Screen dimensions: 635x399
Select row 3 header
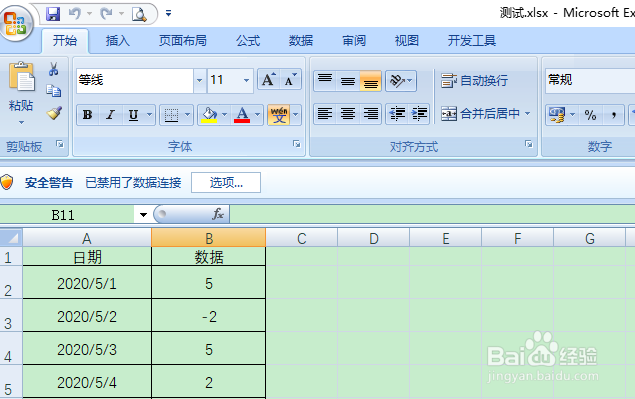(x=11, y=316)
